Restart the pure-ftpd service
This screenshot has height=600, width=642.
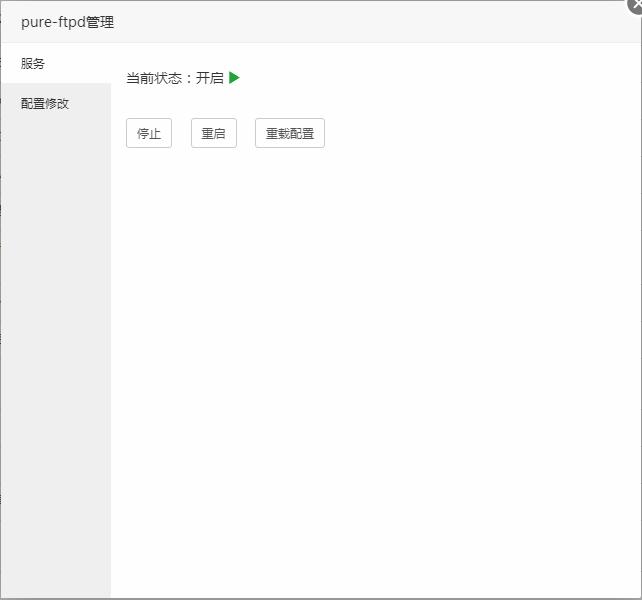213,133
